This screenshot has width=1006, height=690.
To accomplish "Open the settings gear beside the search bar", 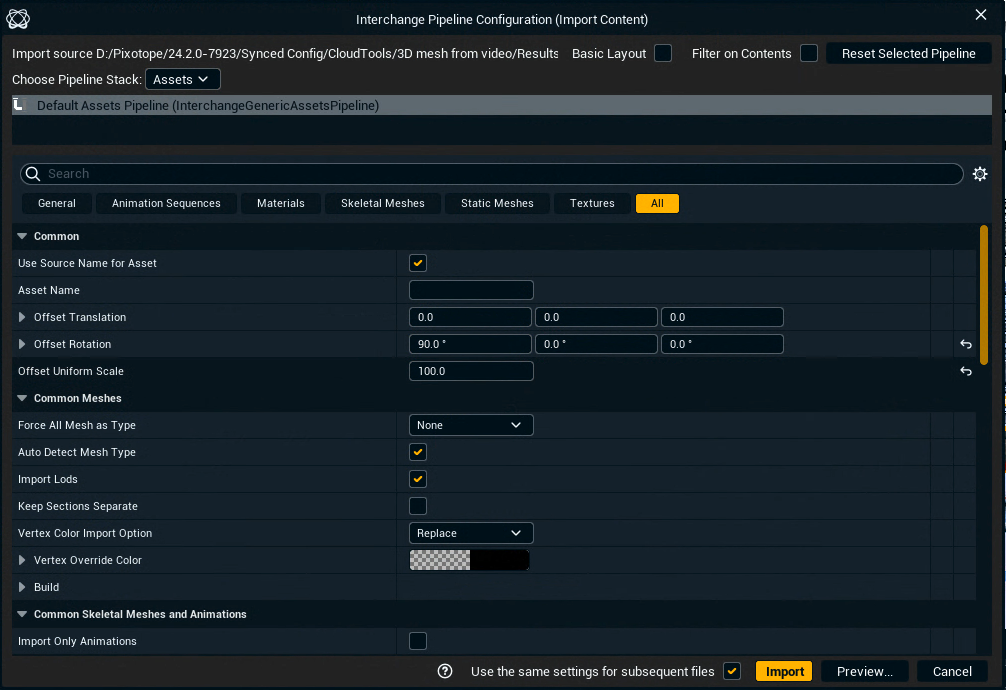I will [x=980, y=174].
